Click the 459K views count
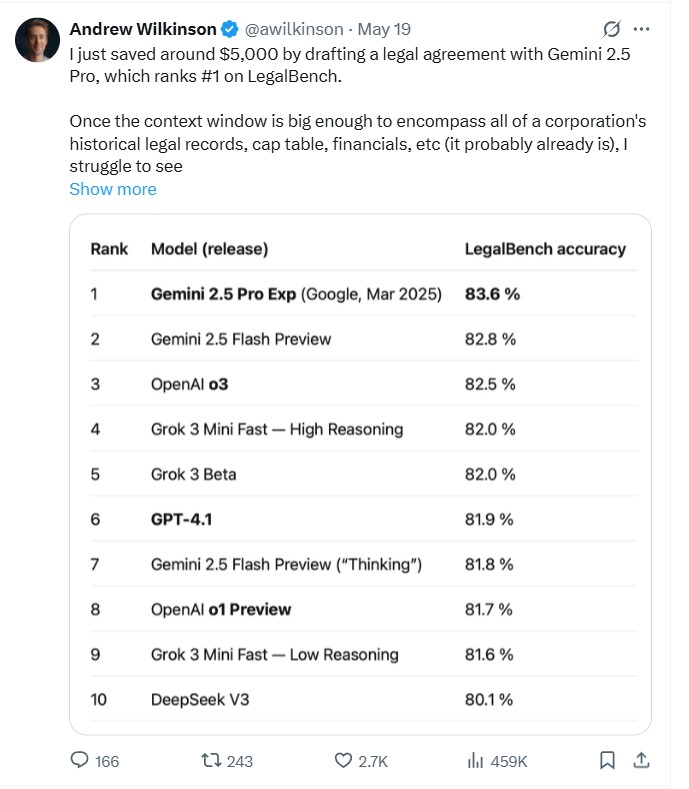This screenshot has height=789, width=689. [509, 761]
